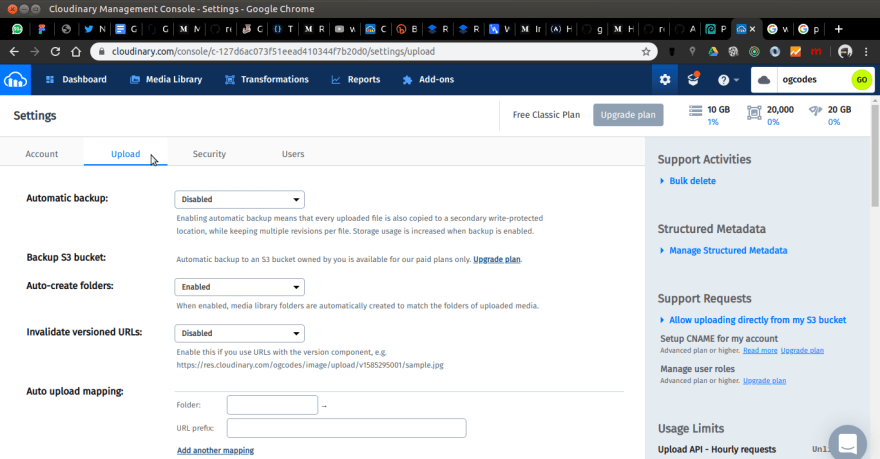Switch to the Security tab
880x459 pixels.
[209, 154]
